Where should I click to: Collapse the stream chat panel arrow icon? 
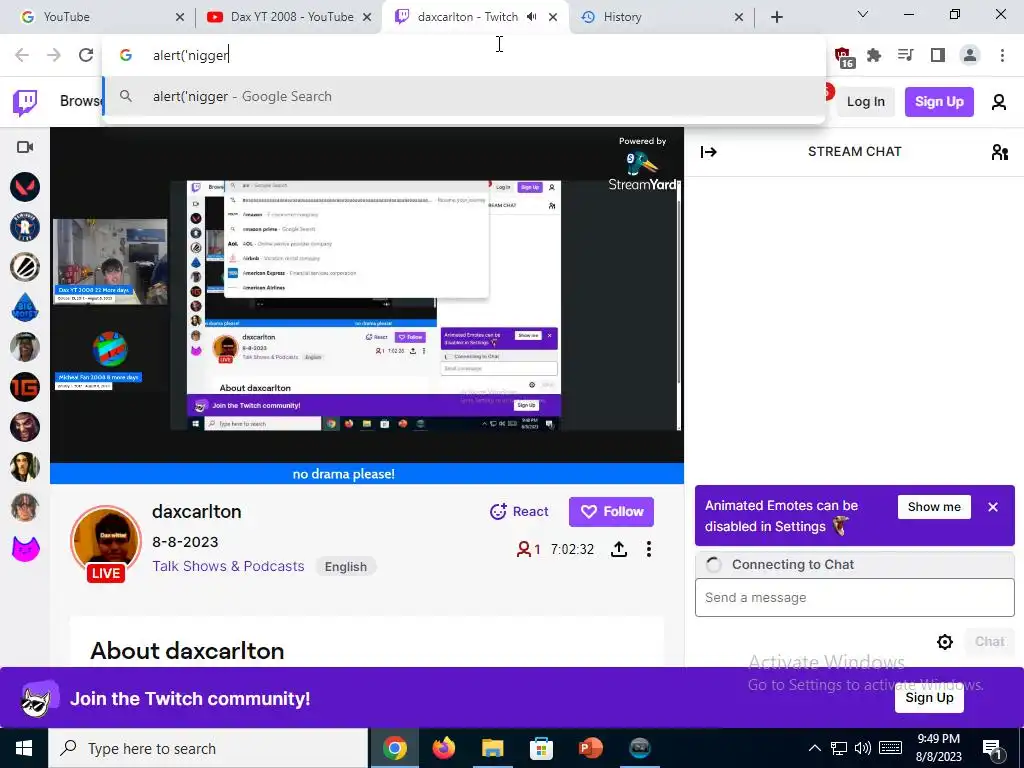point(709,152)
